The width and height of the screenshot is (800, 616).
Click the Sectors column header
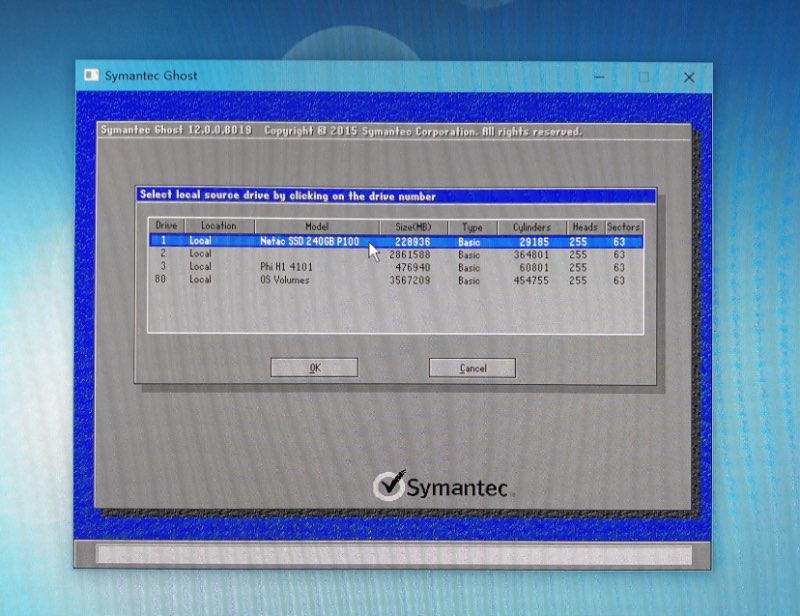pyautogui.click(x=623, y=227)
